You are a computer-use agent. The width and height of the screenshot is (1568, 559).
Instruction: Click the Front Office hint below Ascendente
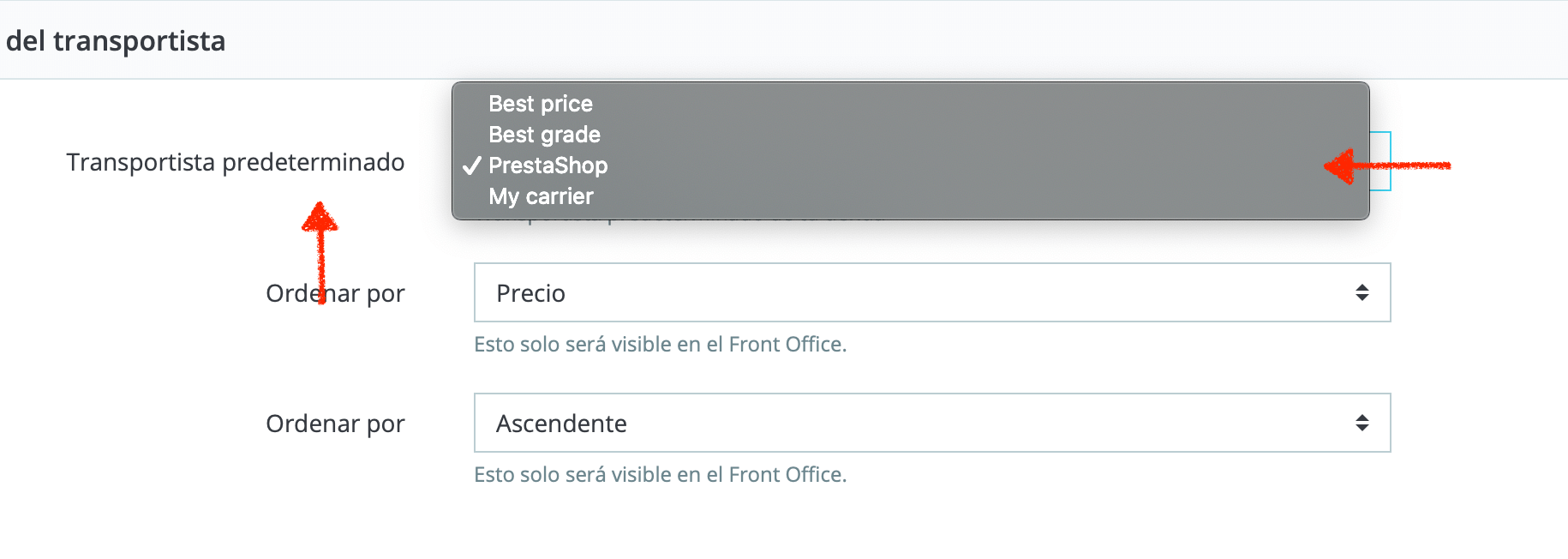coord(661,474)
